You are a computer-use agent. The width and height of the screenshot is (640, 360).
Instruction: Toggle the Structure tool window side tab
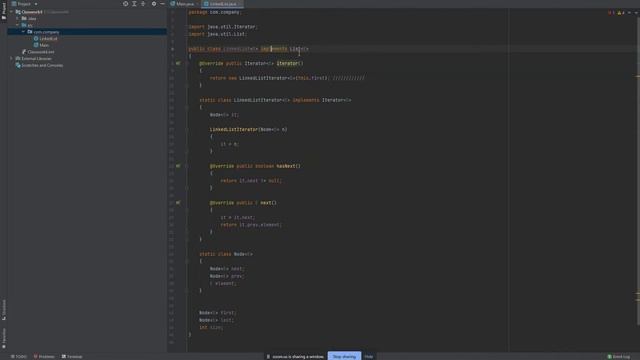(4, 310)
